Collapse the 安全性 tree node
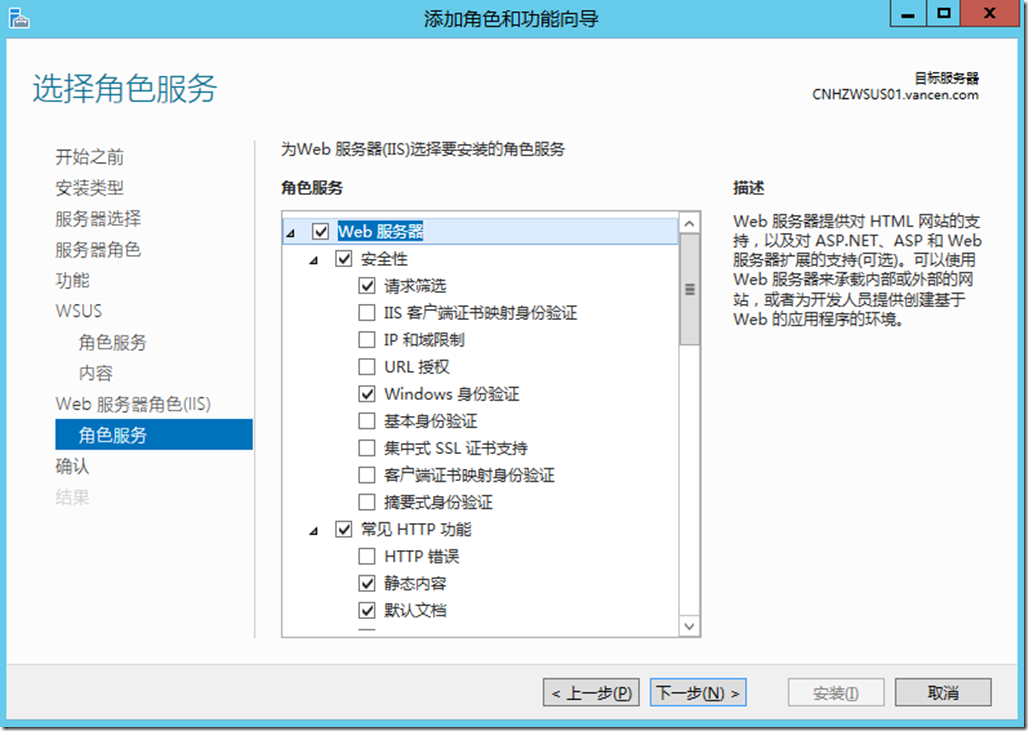This screenshot has height=731, width=1028. pos(314,260)
